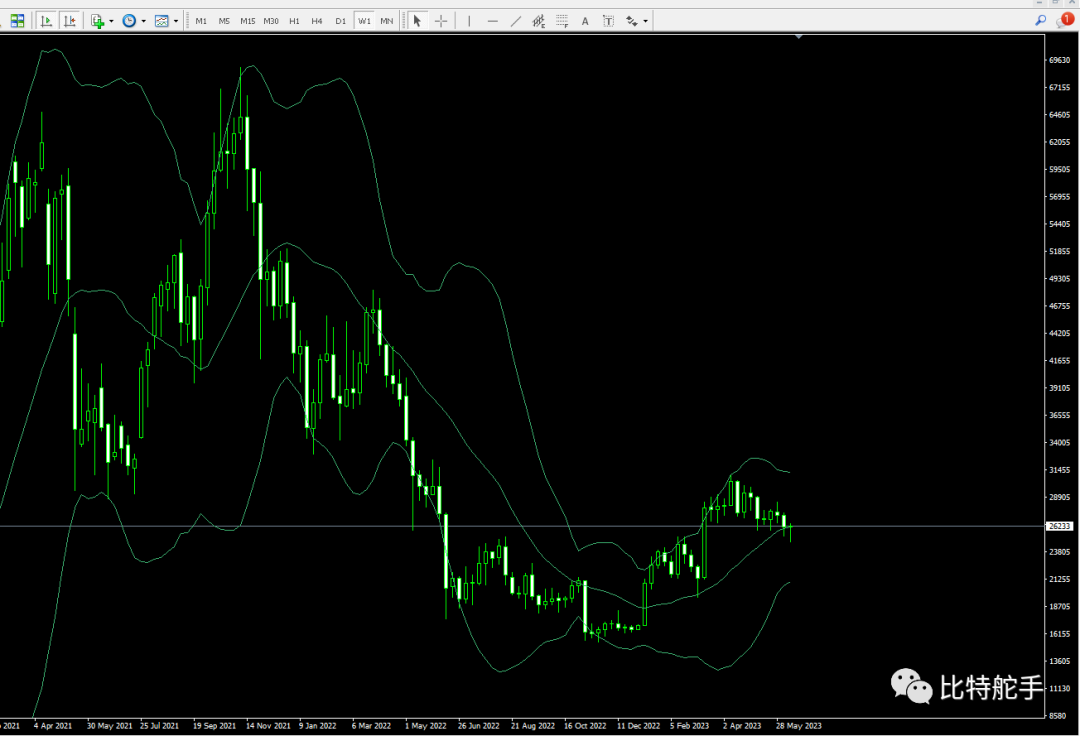This screenshot has width=1080, height=736.
Task: Click the 8580 price axis value
Action: point(1057,715)
